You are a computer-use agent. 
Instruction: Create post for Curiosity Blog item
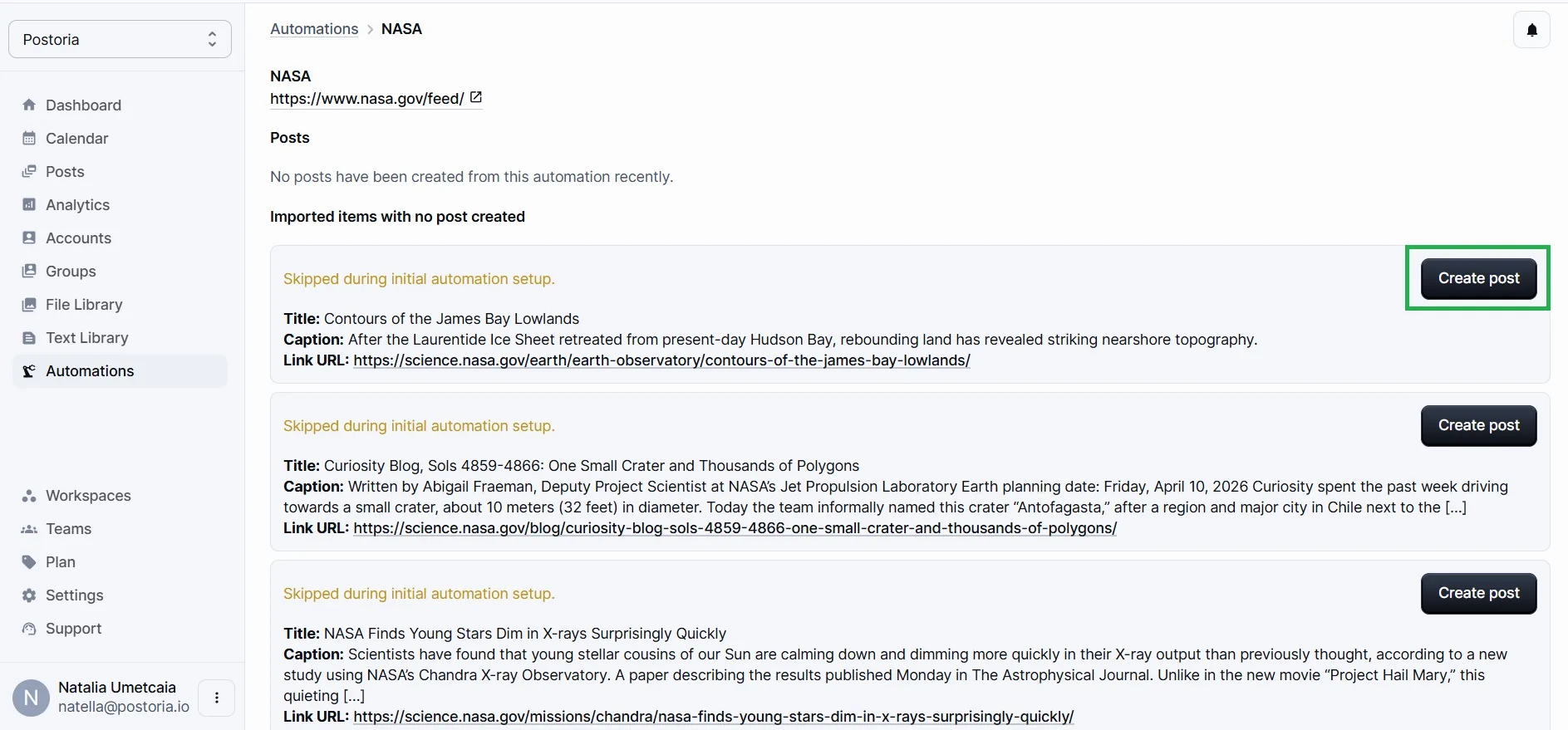[x=1477, y=425]
